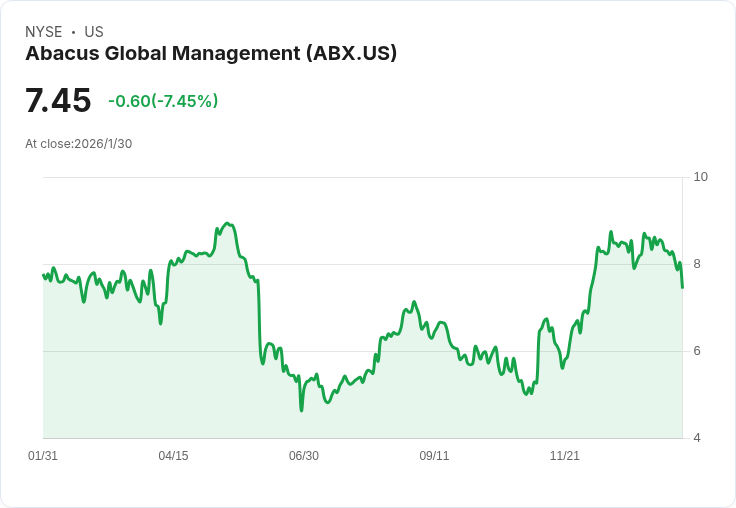The width and height of the screenshot is (736, 508).
Task: Click the 01/31 date axis label
Action: 43,455
